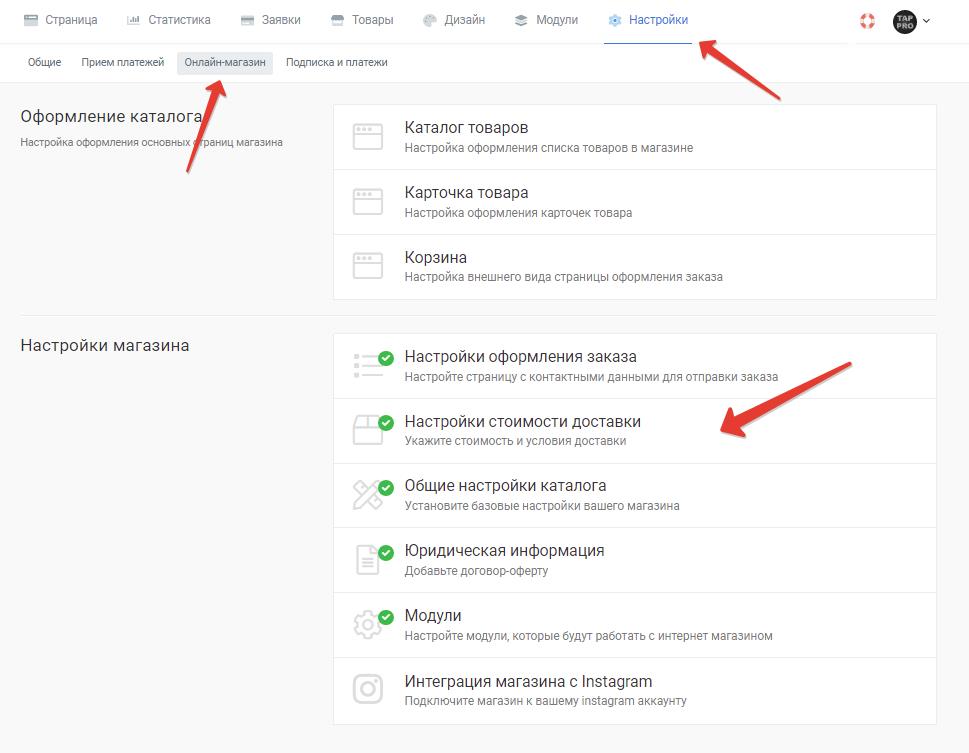Click the Карточка товара window icon
969x753 pixels.
[x=368, y=202]
